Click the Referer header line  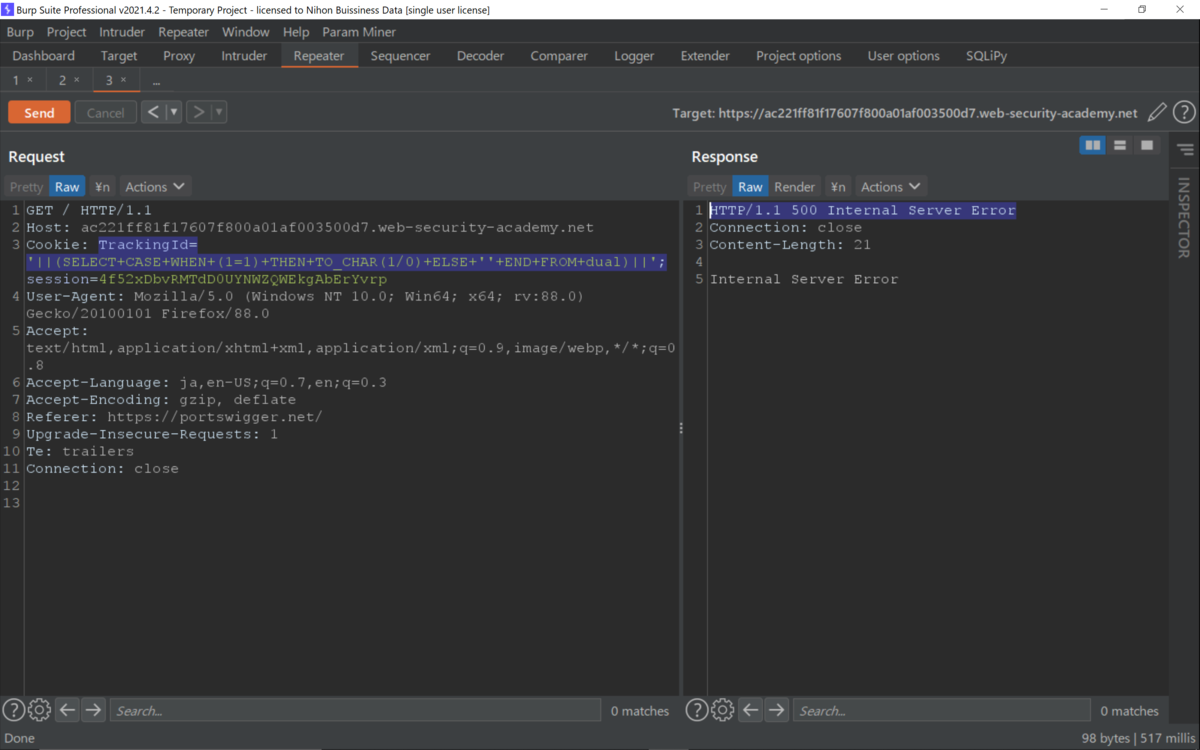174,417
